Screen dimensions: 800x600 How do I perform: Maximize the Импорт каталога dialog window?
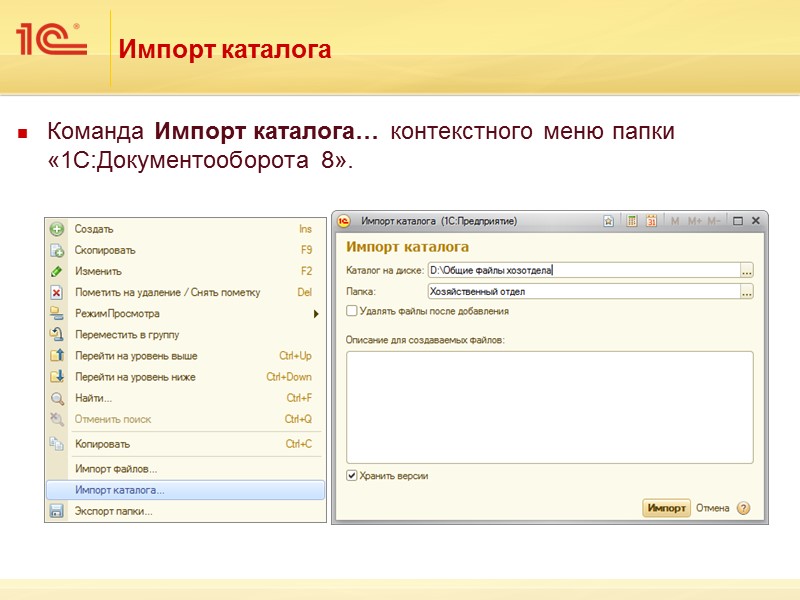[x=738, y=221]
